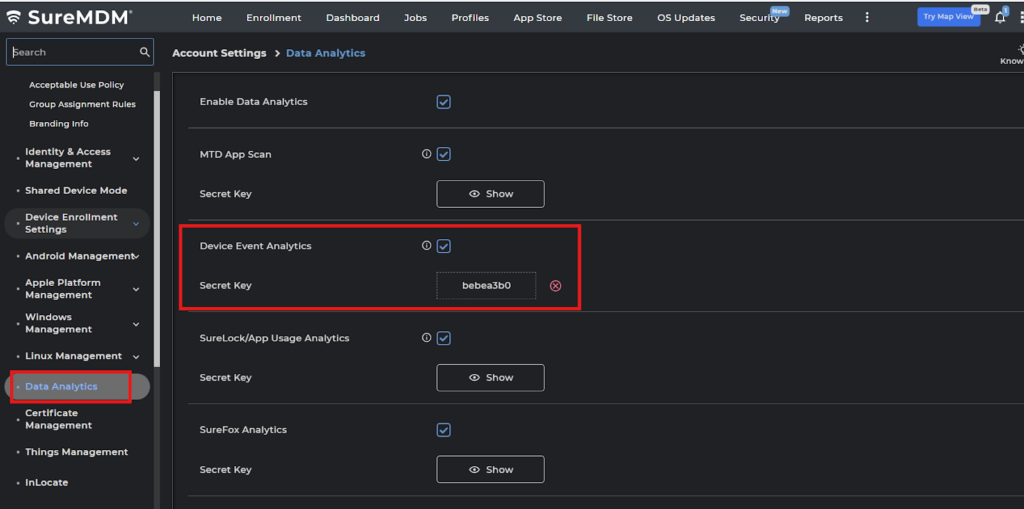Open the Enrollment menu
Screen dimensions: 1024x509
point(274,18)
